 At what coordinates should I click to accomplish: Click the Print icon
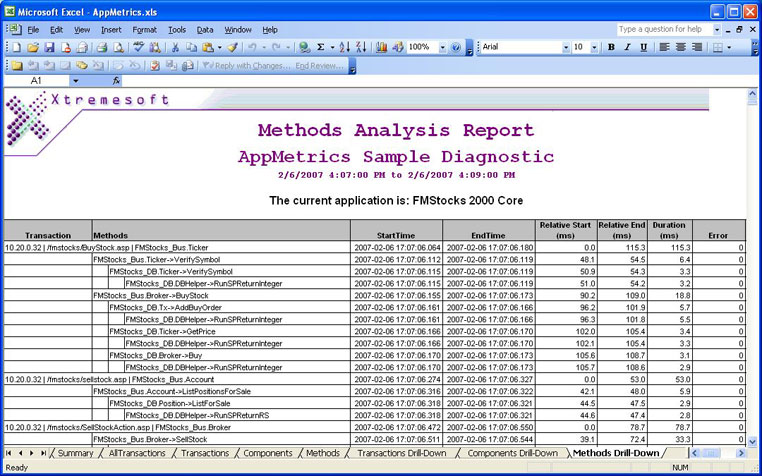click(101, 47)
